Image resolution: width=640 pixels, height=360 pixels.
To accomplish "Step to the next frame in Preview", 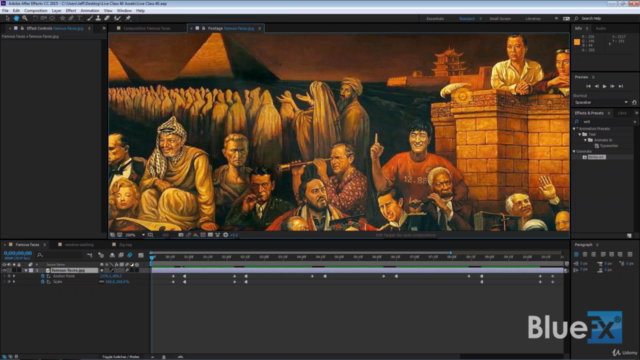I will click(x=613, y=87).
